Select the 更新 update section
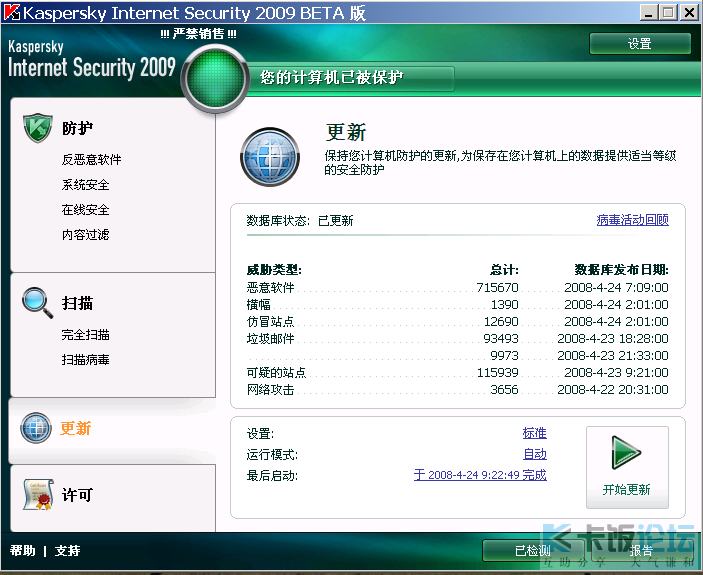Screen dimensions: 703x575 click(75, 428)
